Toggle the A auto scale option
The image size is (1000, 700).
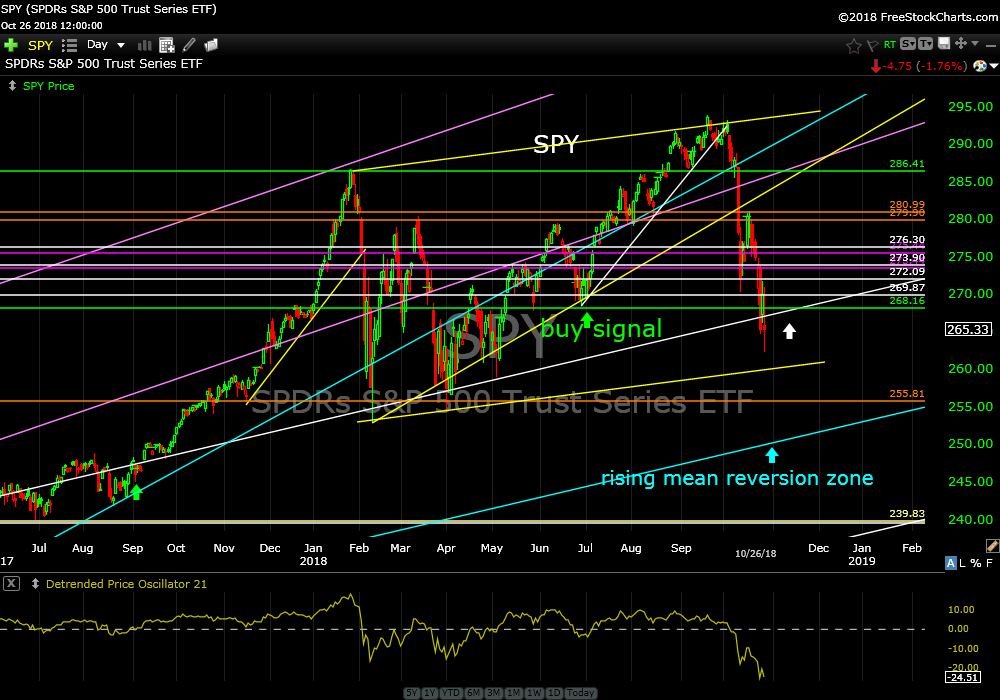[x=950, y=564]
